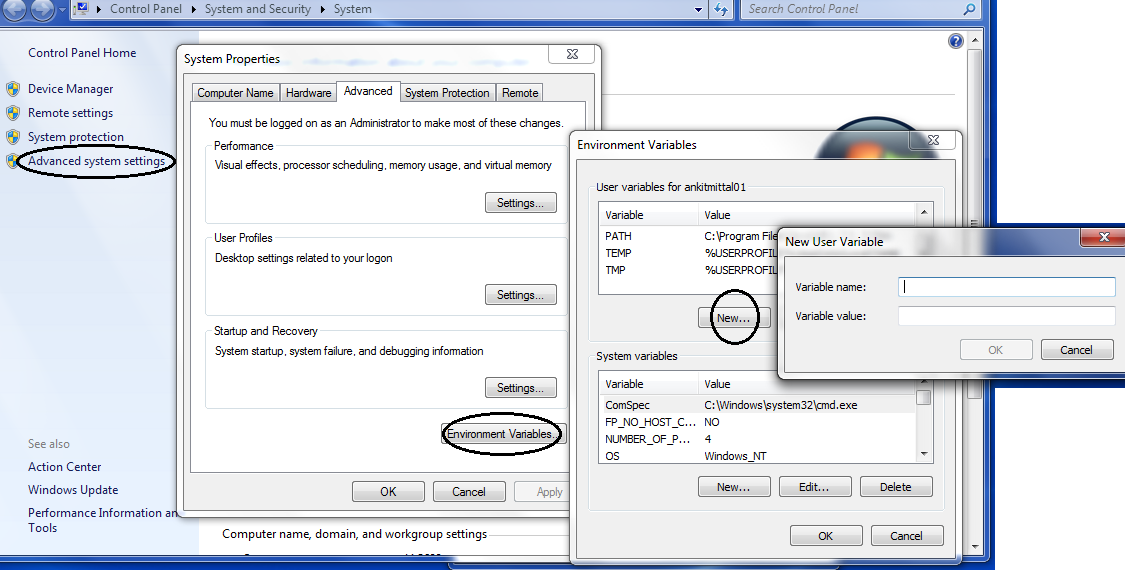The height and width of the screenshot is (570, 1137).
Task: Click the search magnifier icon
Action: point(969,9)
